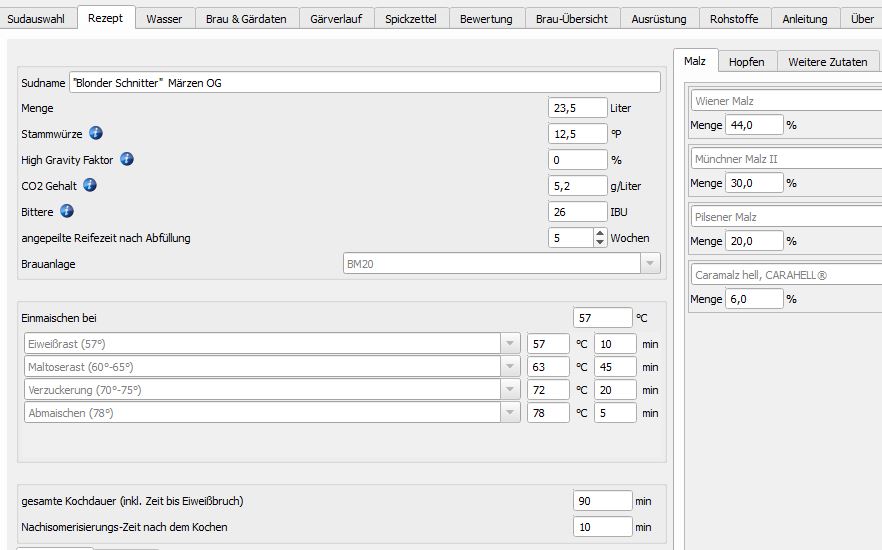Expand the Eiweißrast (57°) rest dropdown
This screenshot has height=550, width=882.
pyautogui.click(x=511, y=344)
